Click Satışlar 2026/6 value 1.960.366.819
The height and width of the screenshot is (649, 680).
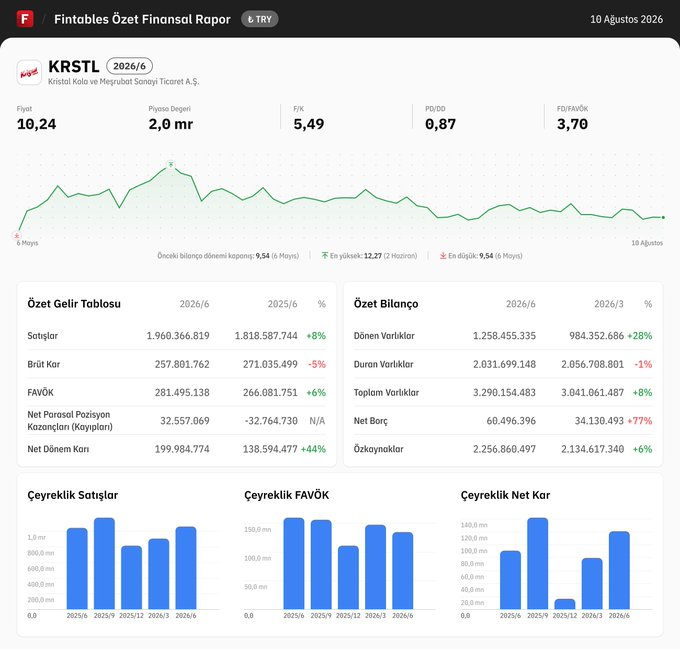tap(178, 336)
